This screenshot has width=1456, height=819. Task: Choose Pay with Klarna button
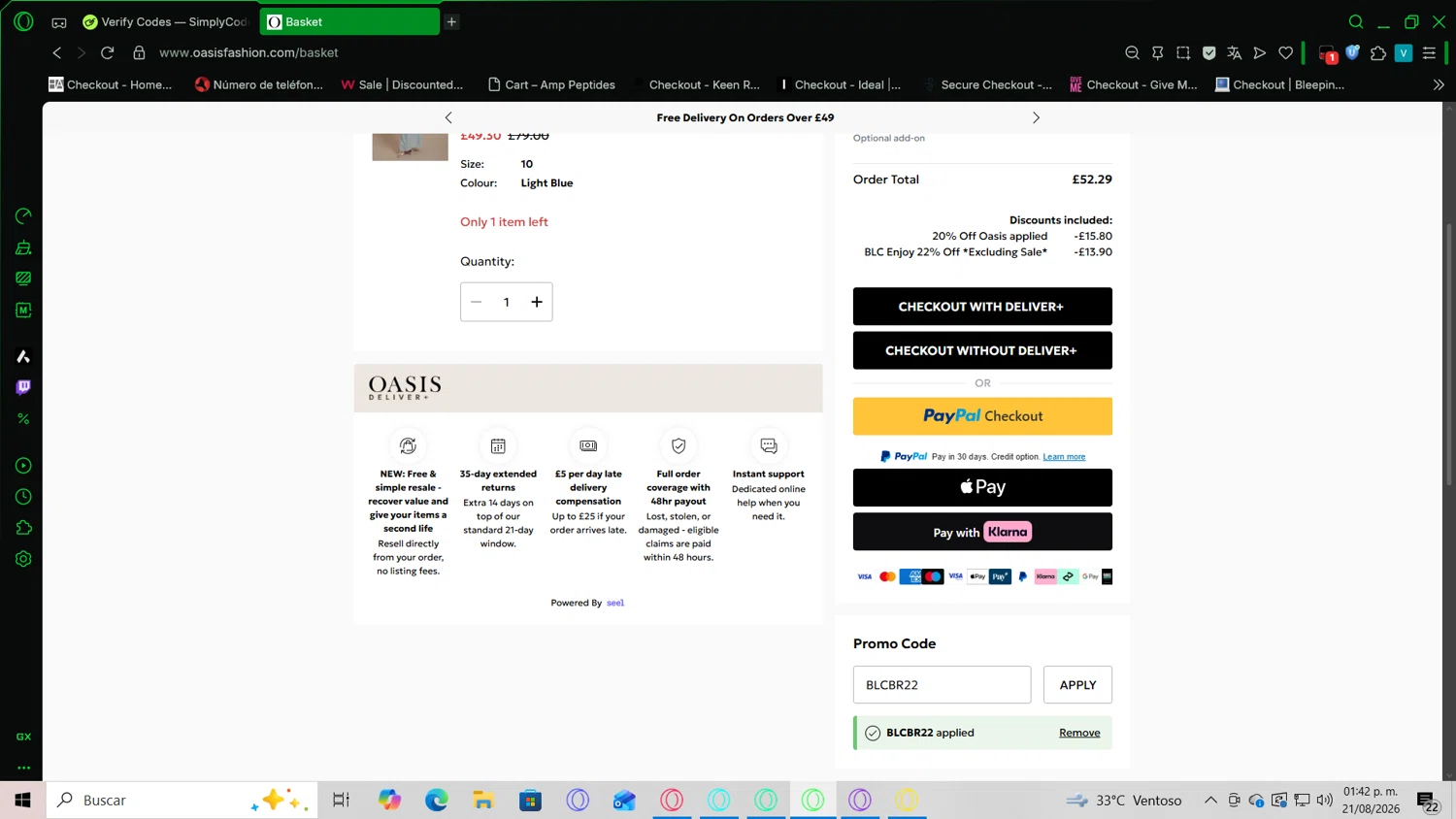(982, 532)
